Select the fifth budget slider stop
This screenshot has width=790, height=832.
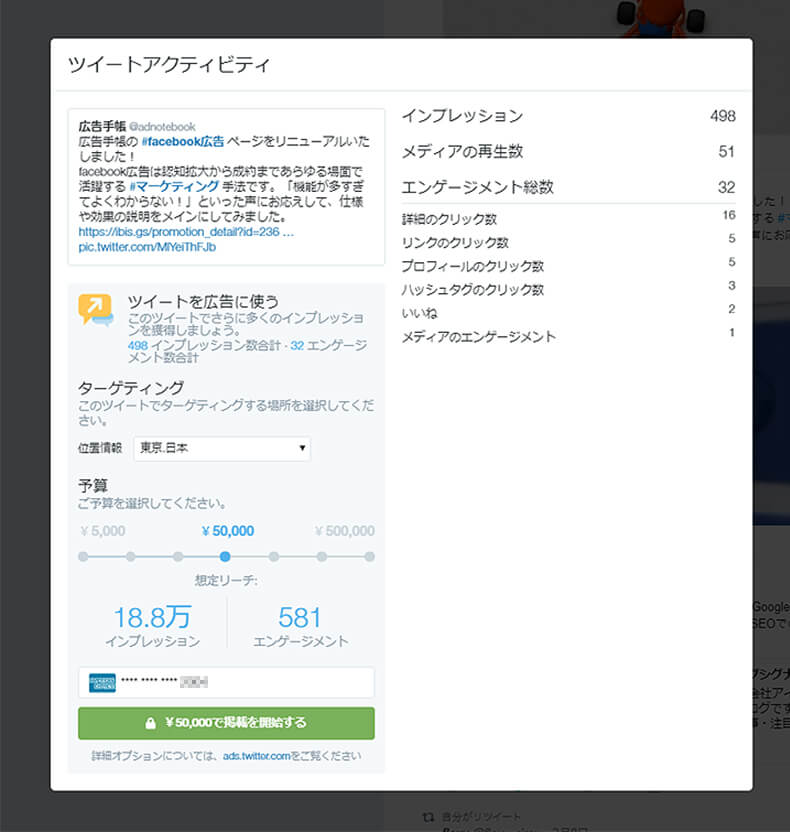coord(274,557)
